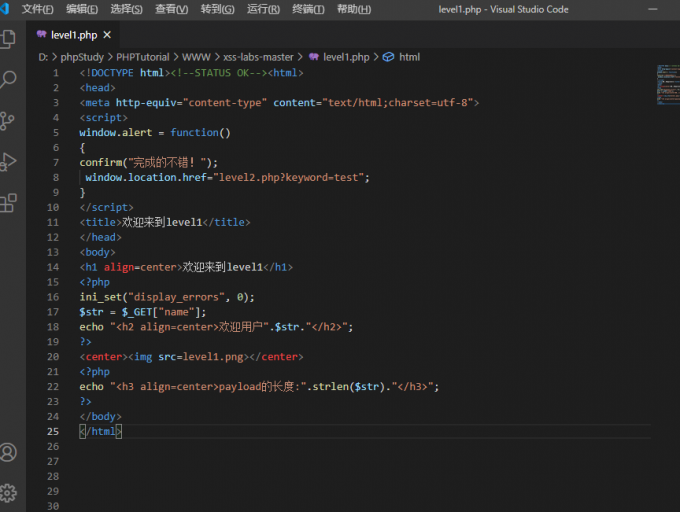Click the VS Code logo in title bar
Viewport: 680px width, 512px height.
(5, 9)
